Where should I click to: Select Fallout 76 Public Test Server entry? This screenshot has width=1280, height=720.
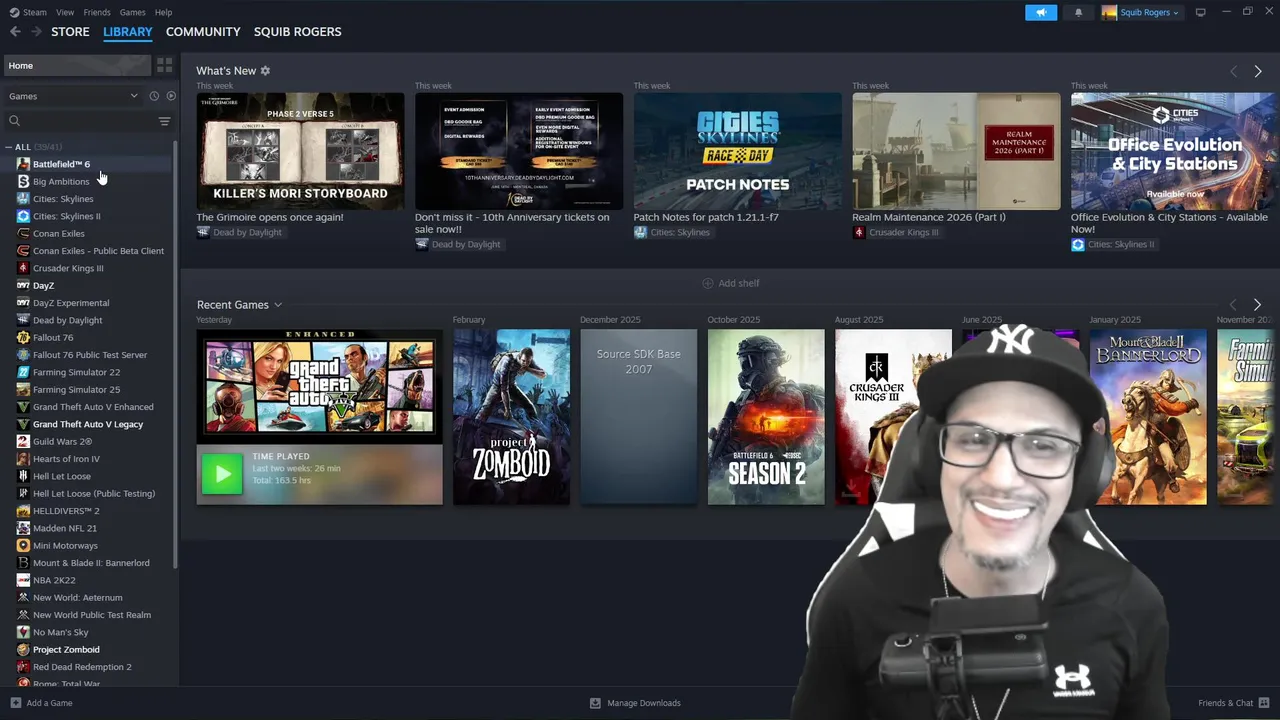coord(90,355)
